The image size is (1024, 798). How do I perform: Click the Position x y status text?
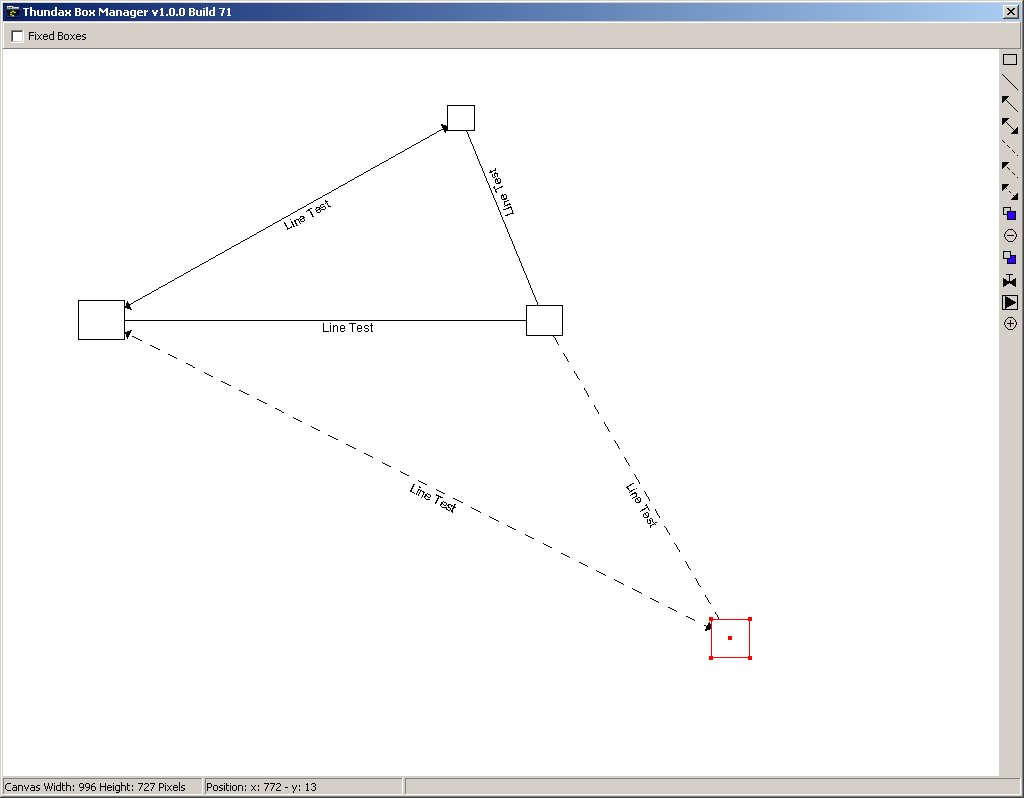[x=261, y=787]
